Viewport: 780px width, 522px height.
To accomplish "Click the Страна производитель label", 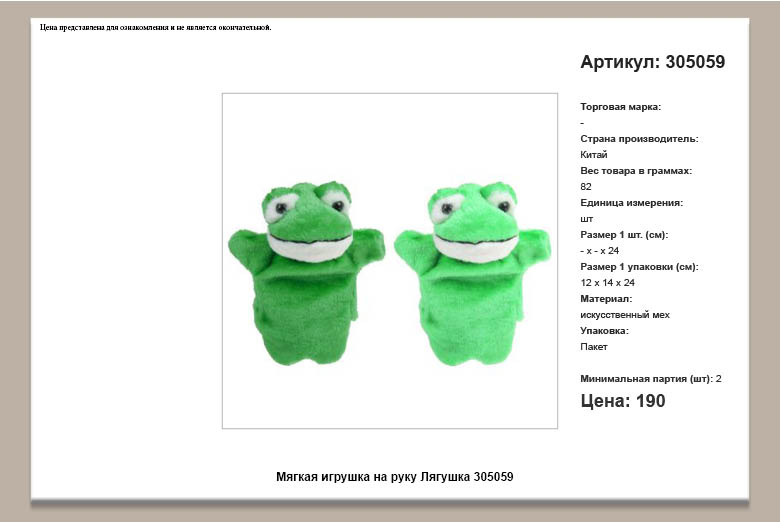I will 639,139.
